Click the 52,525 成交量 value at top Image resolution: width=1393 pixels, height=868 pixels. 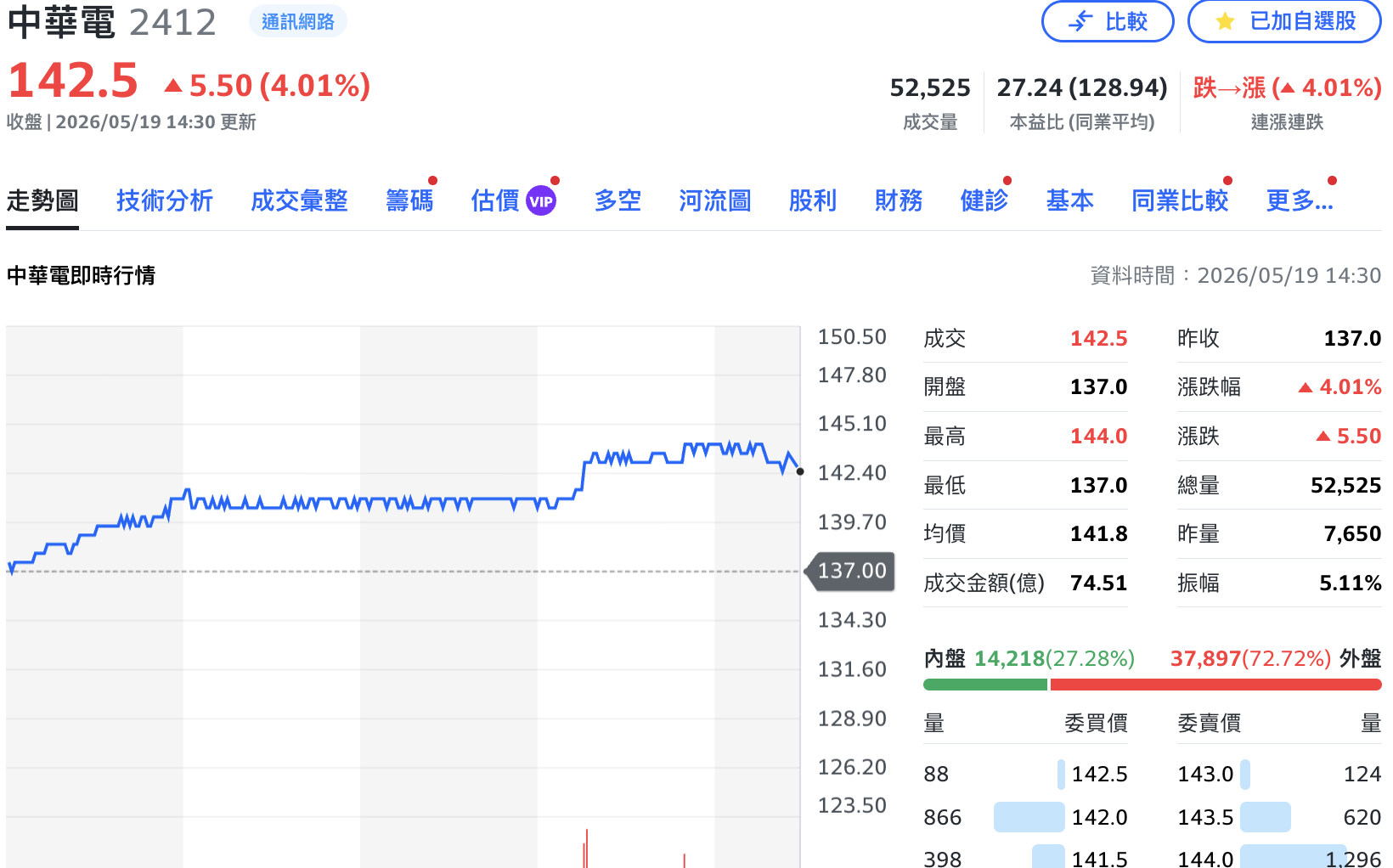click(x=930, y=87)
